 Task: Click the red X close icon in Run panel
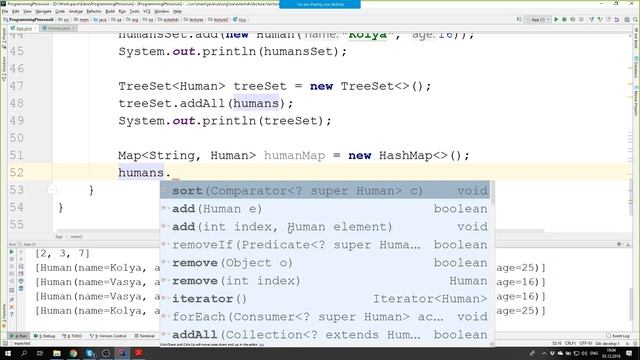[11, 307]
